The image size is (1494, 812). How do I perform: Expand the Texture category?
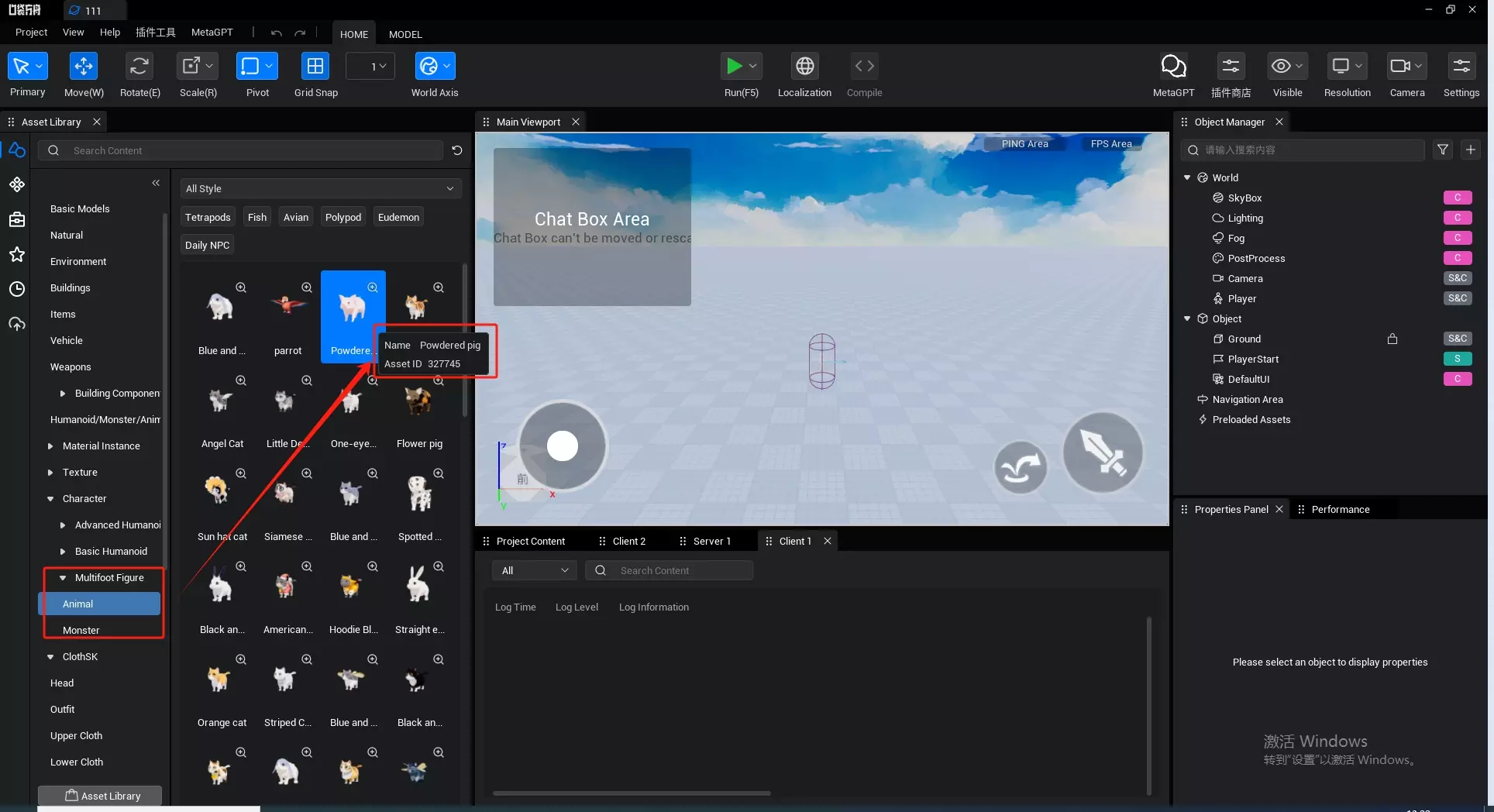point(50,473)
